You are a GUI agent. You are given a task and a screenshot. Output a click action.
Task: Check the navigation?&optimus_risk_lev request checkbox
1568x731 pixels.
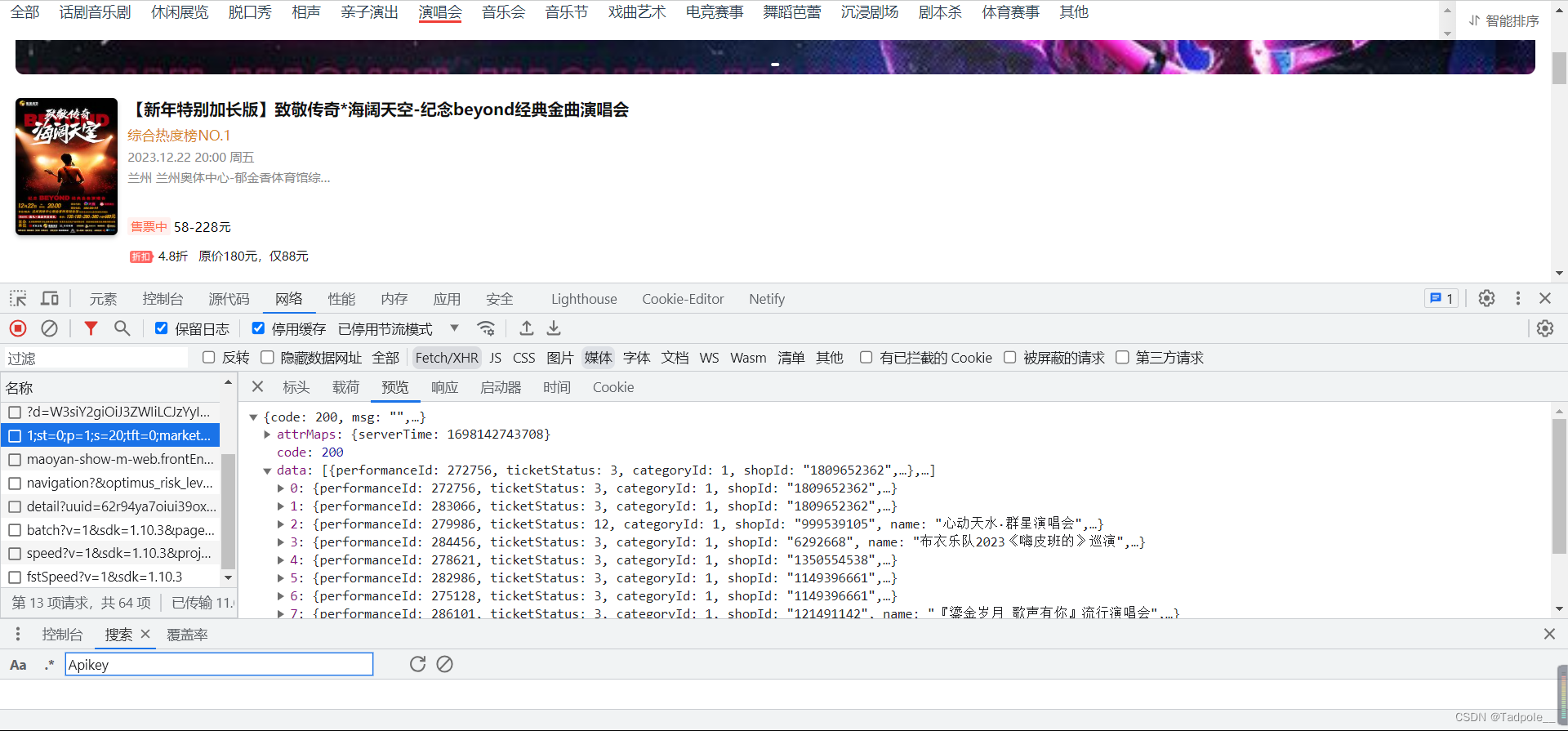coord(15,484)
